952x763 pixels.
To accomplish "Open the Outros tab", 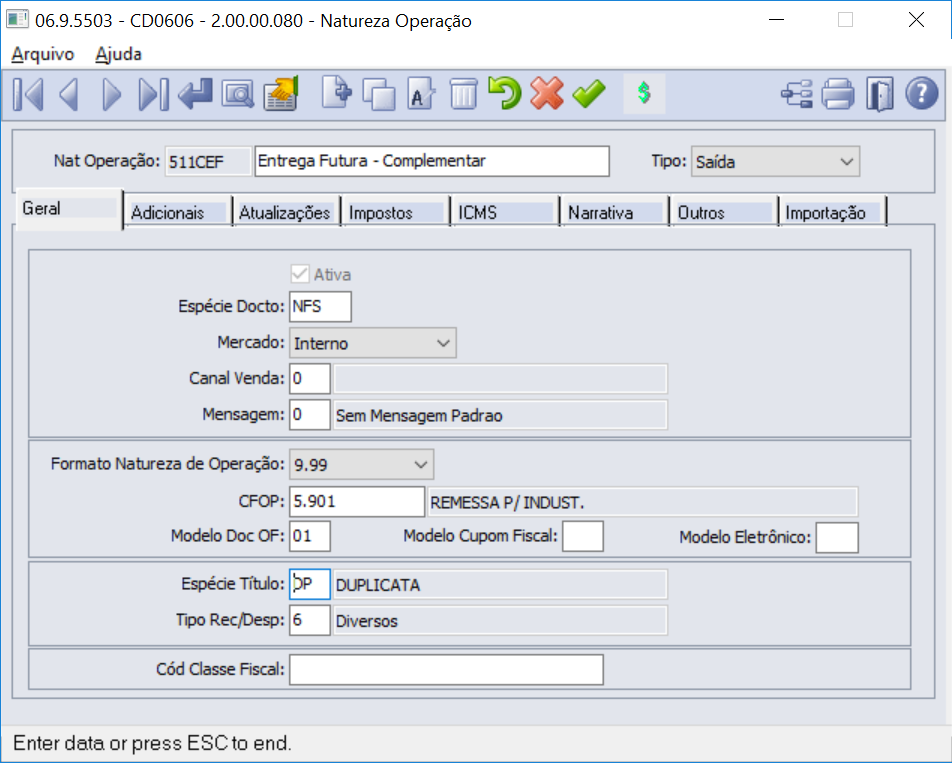I will pos(724,212).
